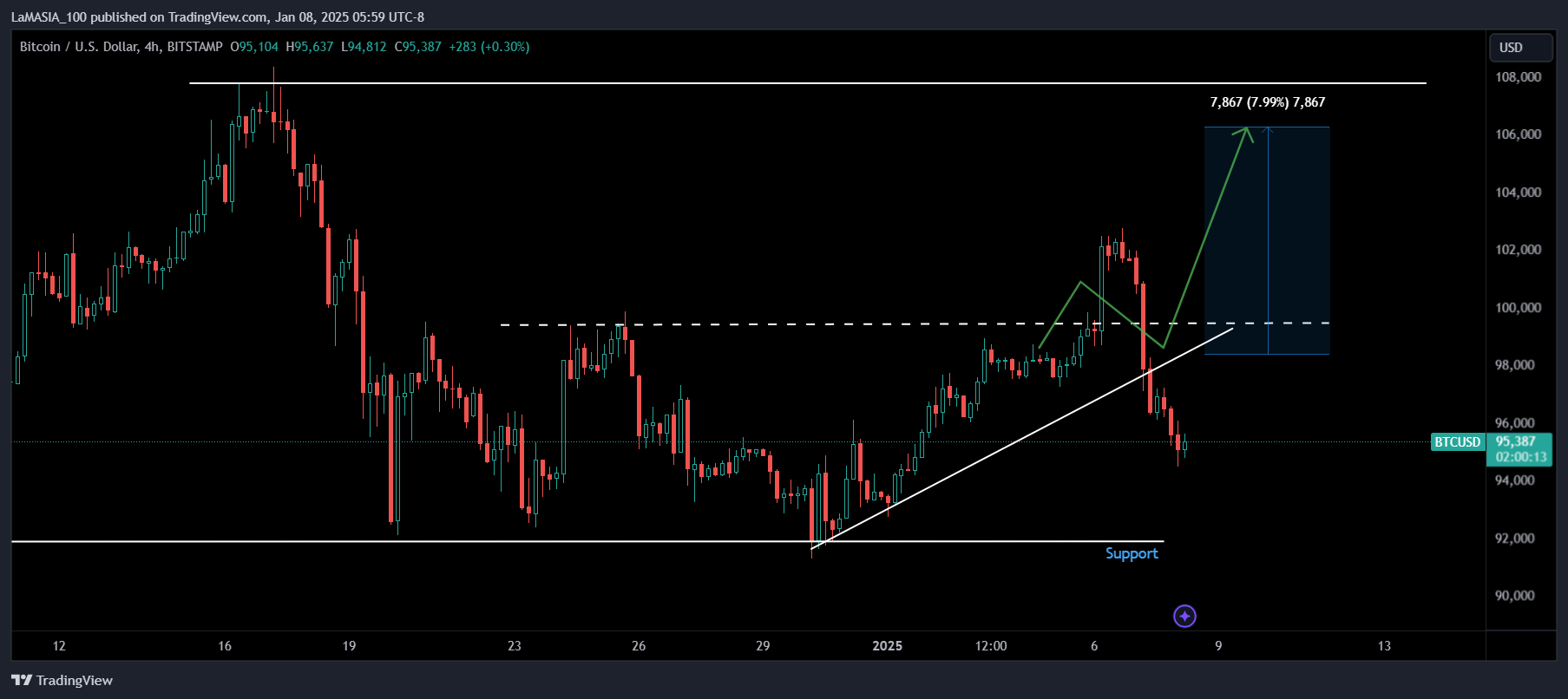Click the 102,000 price axis label
The height and width of the screenshot is (699, 1568).
pos(1518,250)
